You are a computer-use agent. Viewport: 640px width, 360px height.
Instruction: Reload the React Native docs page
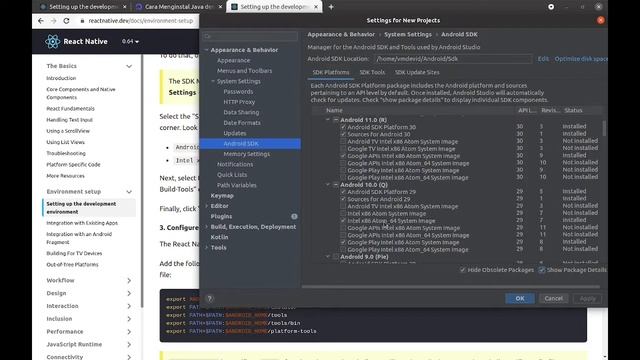pos(67,21)
